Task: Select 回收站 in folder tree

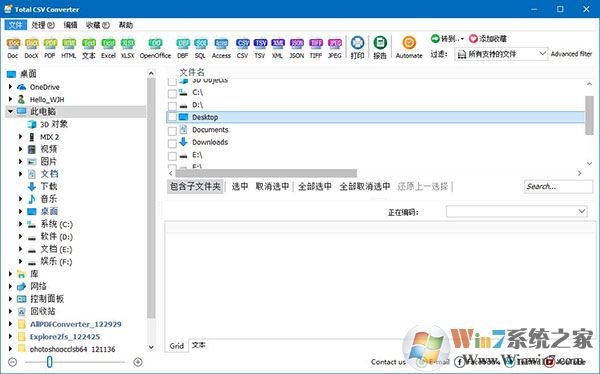Action: click(x=43, y=311)
